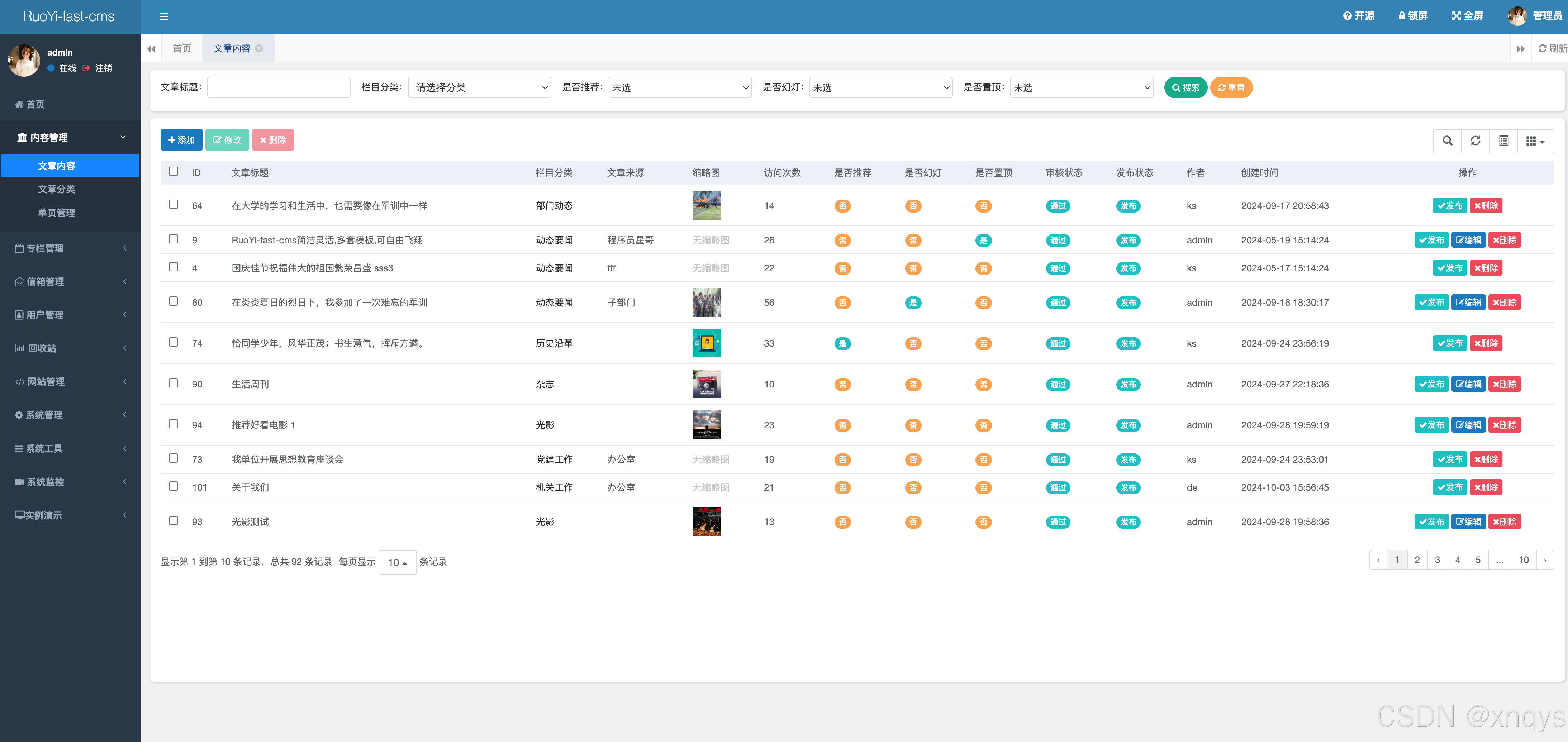Check the select-all checkbox in the table header
This screenshot has height=742, width=1568.
[174, 172]
